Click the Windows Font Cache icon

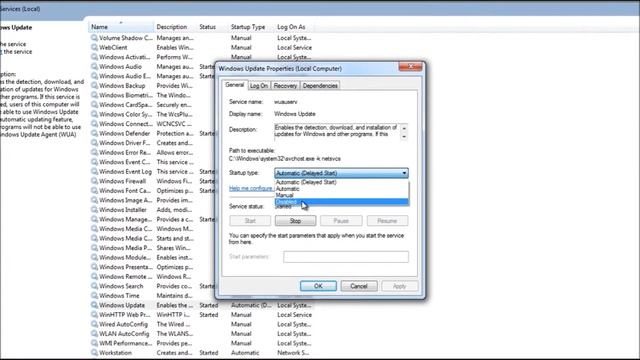click(x=94, y=191)
